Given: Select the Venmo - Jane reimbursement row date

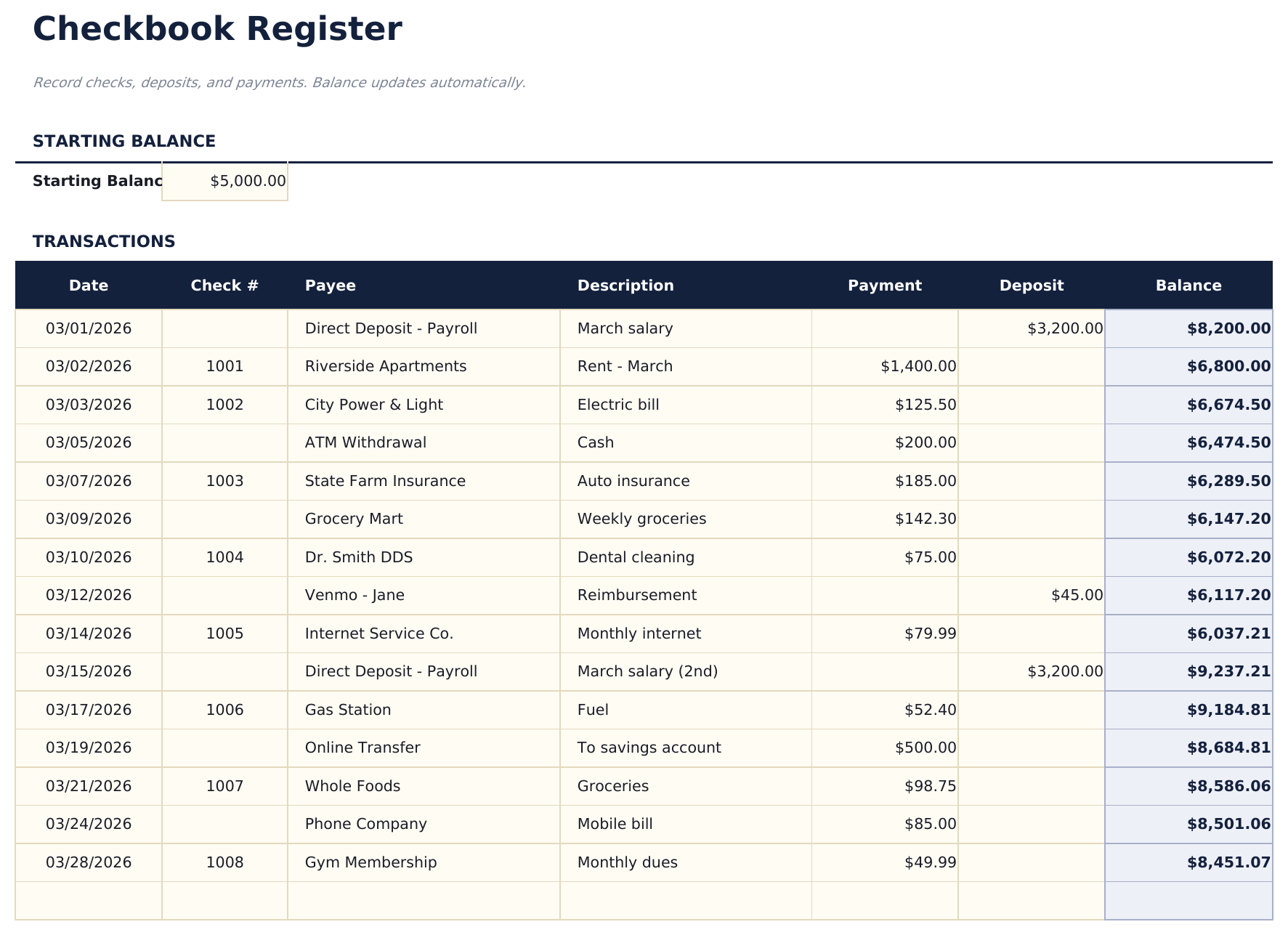Looking at the screenshot, I should 88,594.
